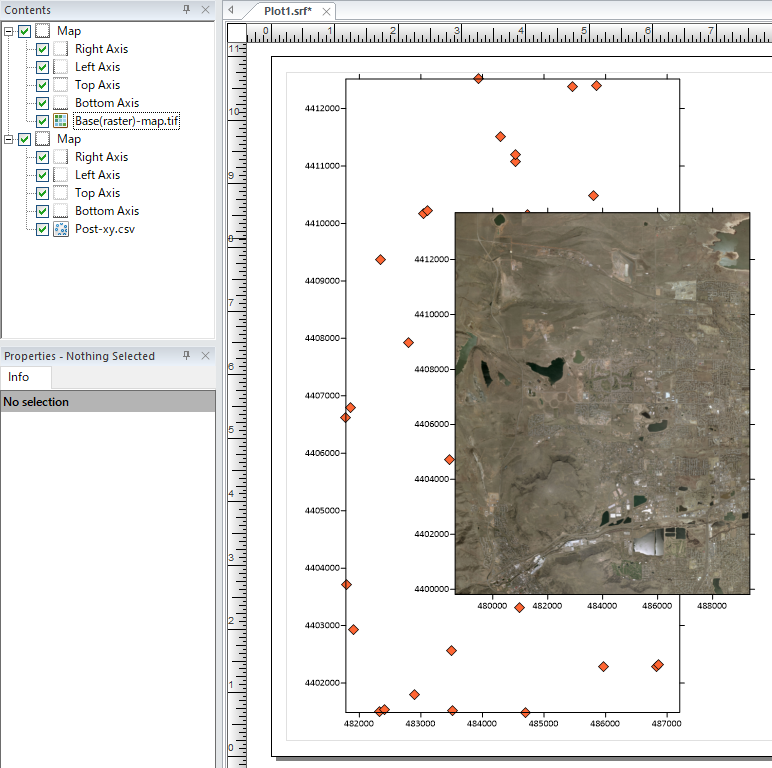Viewport: 772px width, 768px height.
Task: Toggle visibility checkbox of first Map
Action: click(25, 32)
